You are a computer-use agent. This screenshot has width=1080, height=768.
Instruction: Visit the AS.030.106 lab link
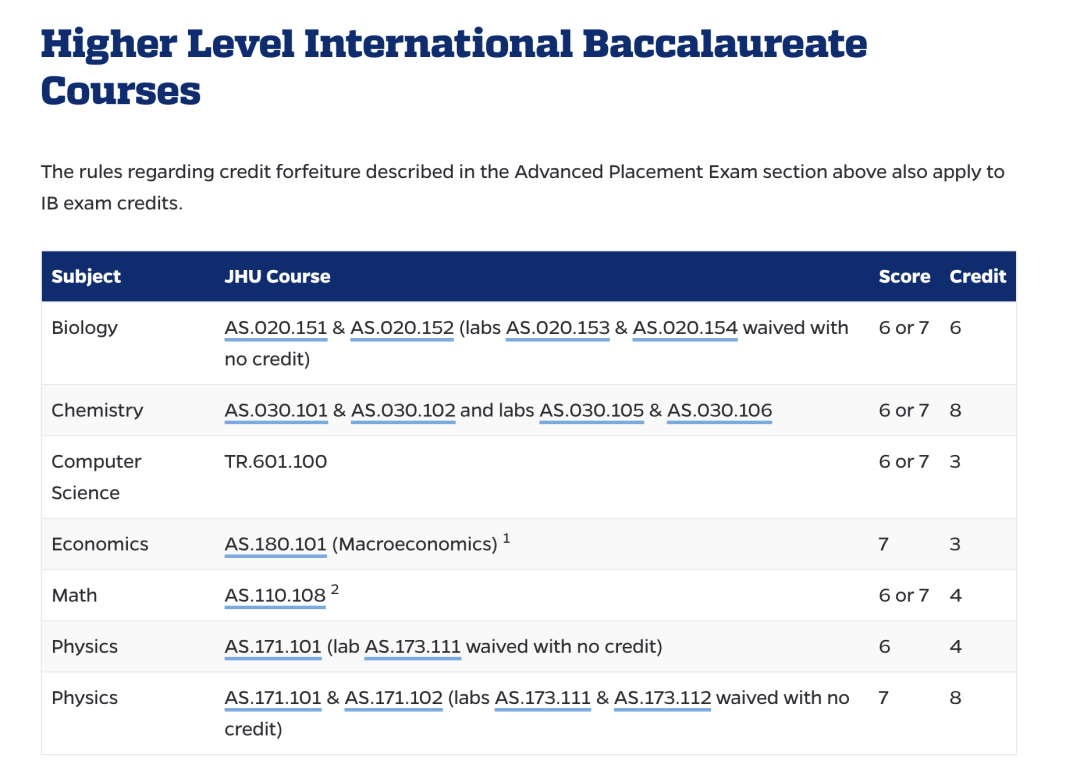[720, 411]
